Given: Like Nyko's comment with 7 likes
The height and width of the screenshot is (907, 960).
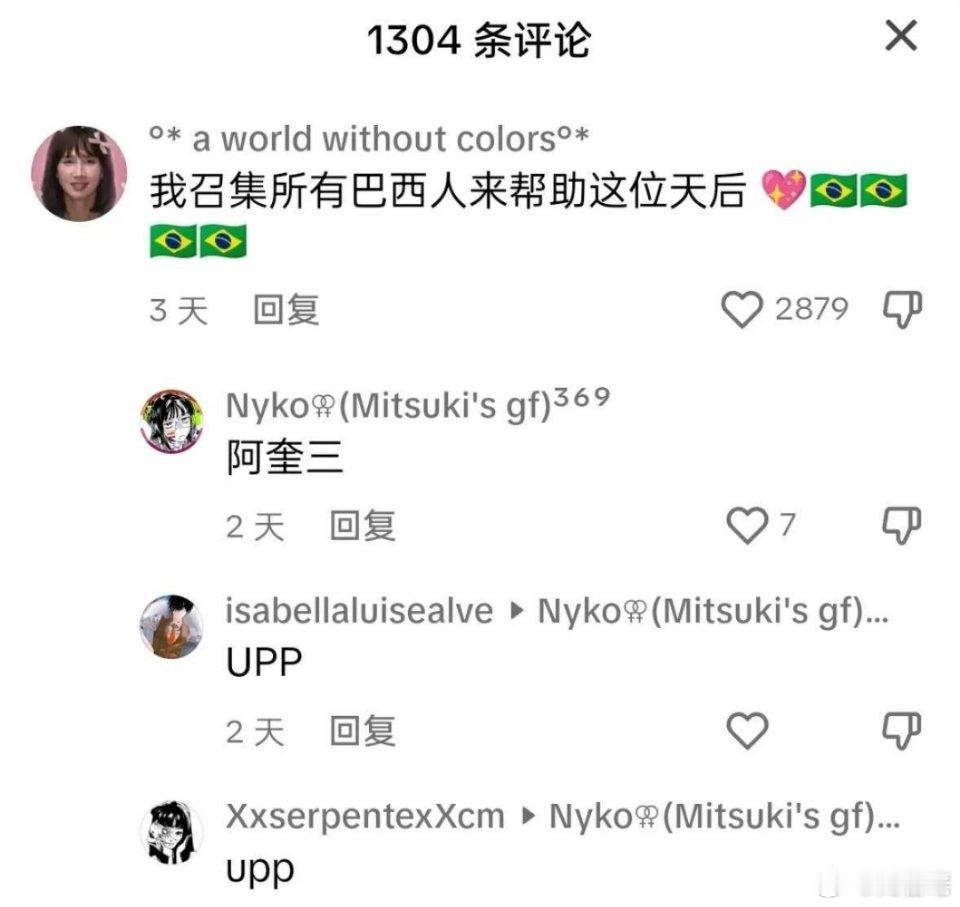Looking at the screenshot, I should point(747,525).
